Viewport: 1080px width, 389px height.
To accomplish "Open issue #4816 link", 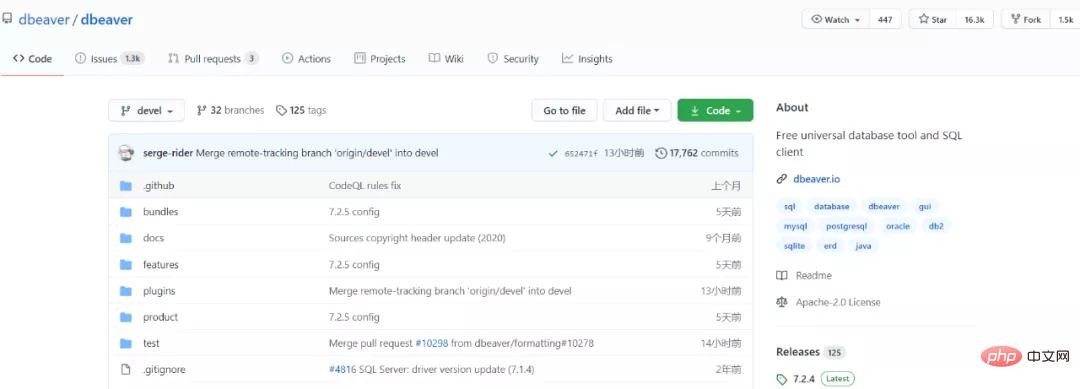I will click(x=342, y=369).
